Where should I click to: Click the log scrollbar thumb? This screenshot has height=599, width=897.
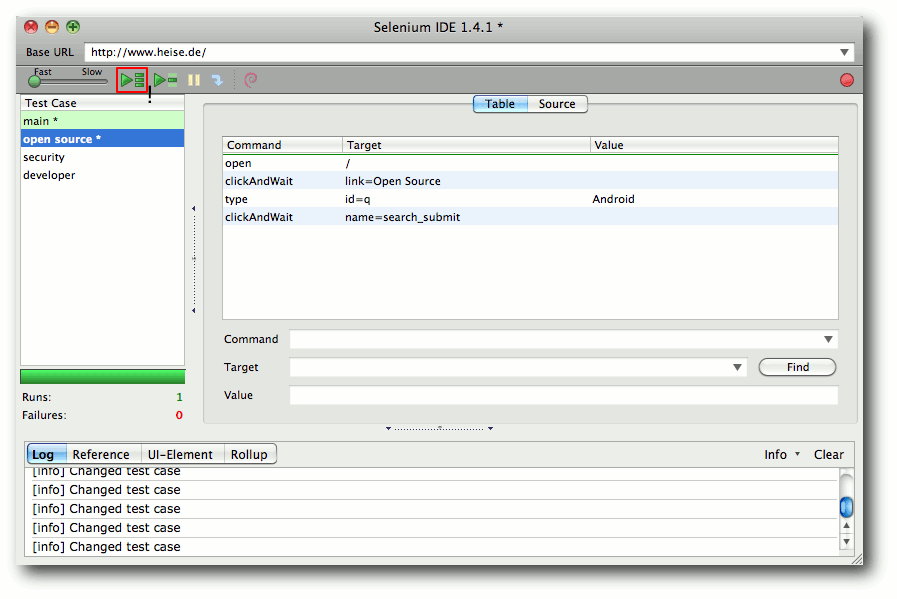tap(846, 506)
